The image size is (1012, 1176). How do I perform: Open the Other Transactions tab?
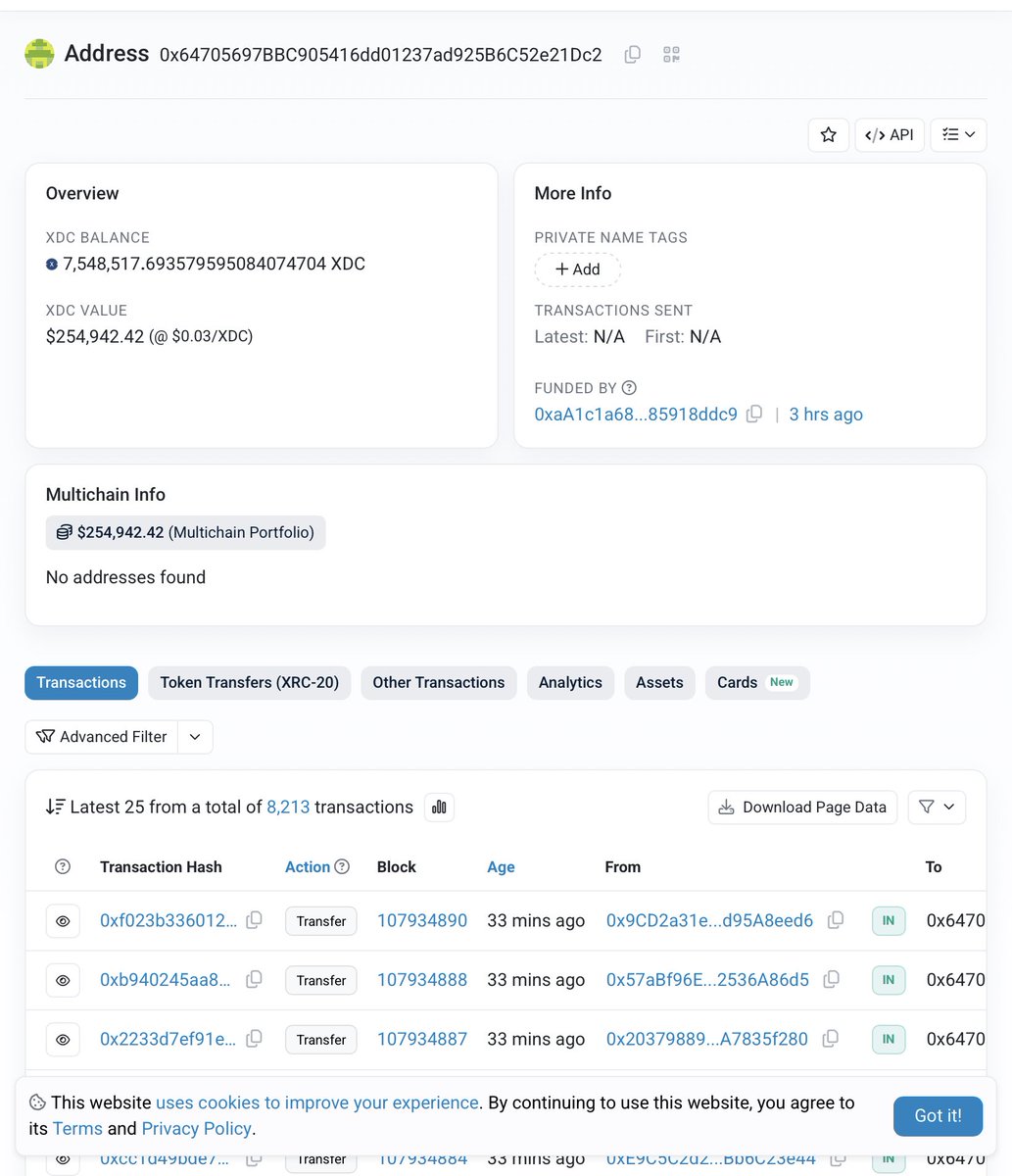tap(439, 683)
